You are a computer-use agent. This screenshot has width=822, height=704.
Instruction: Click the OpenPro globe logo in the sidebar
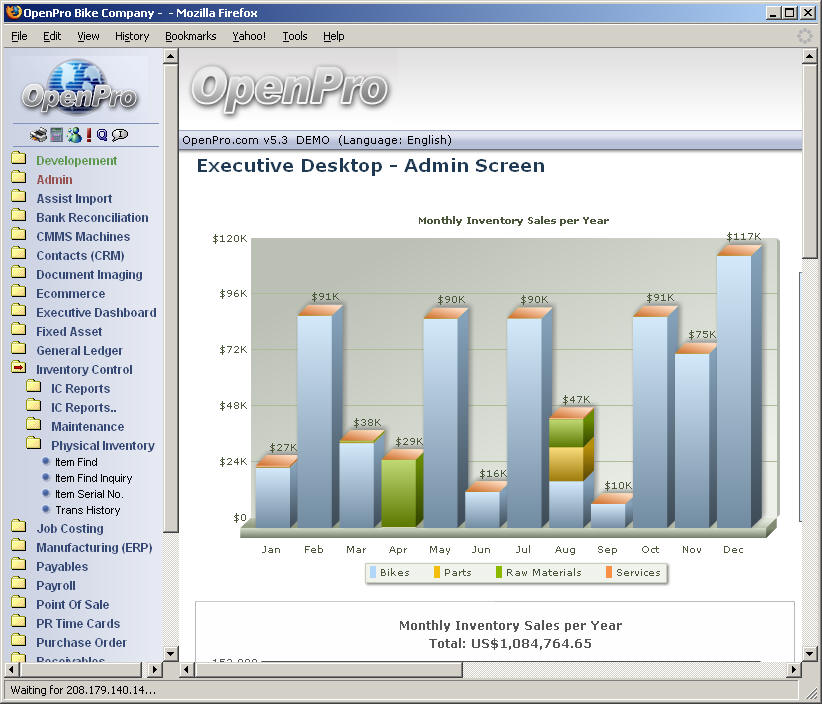(80, 88)
